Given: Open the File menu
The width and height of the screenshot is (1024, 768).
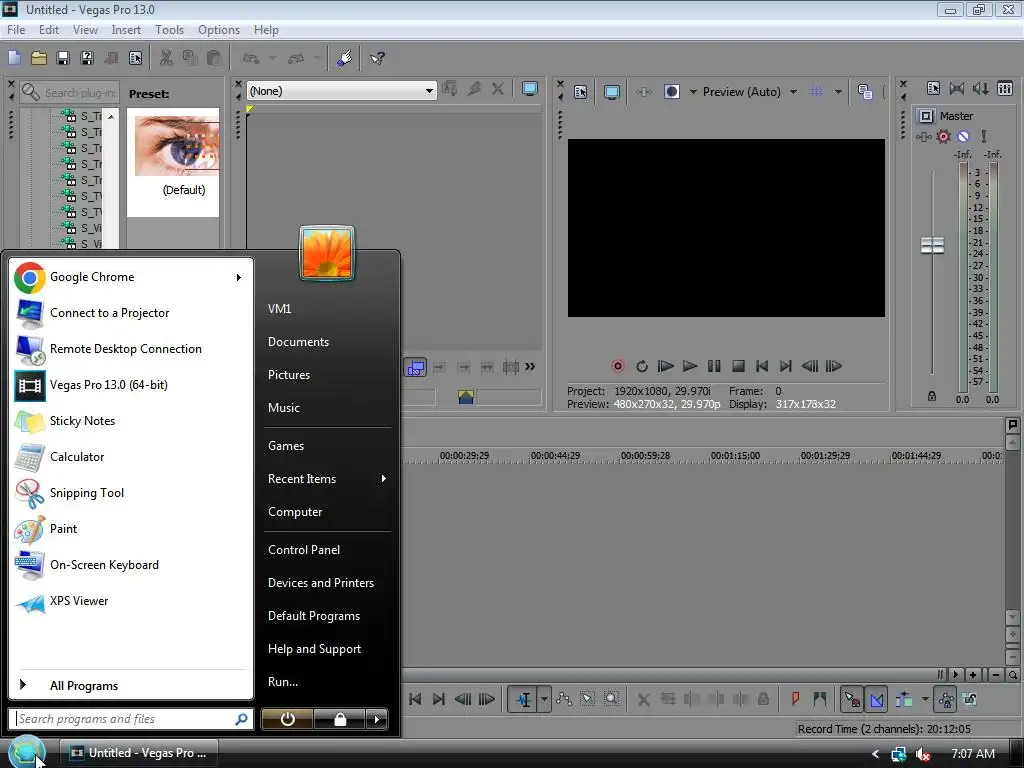Looking at the screenshot, I should [x=16, y=30].
